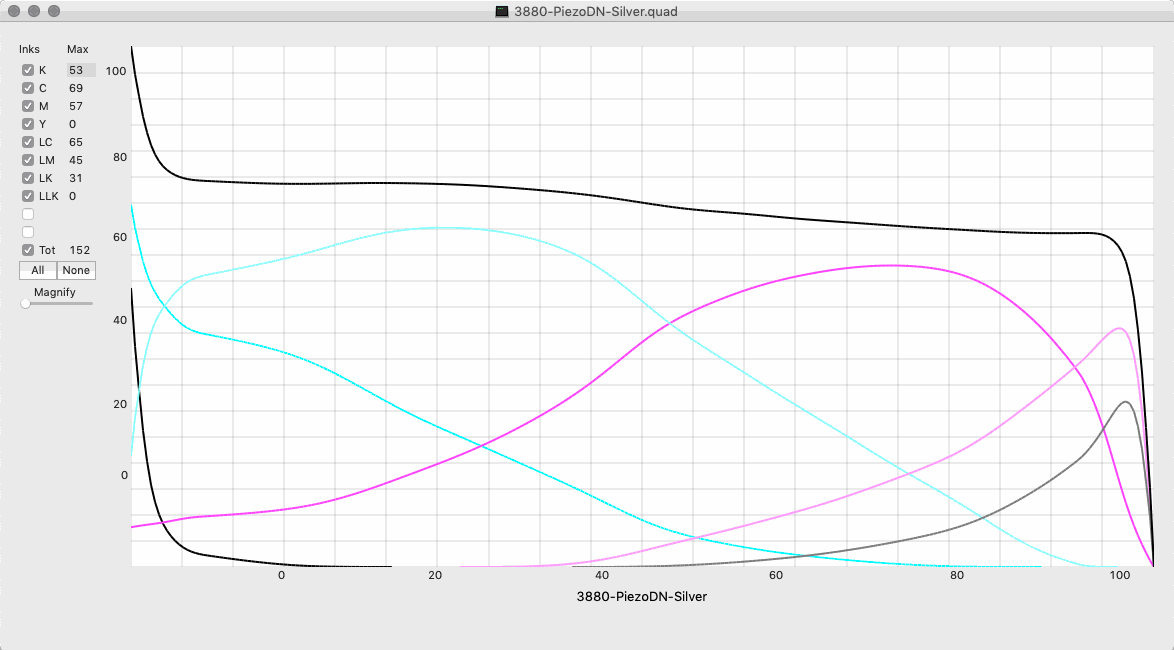Click the M max value 57
Viewport: 1174px width, 650px height.
(76, 106)
